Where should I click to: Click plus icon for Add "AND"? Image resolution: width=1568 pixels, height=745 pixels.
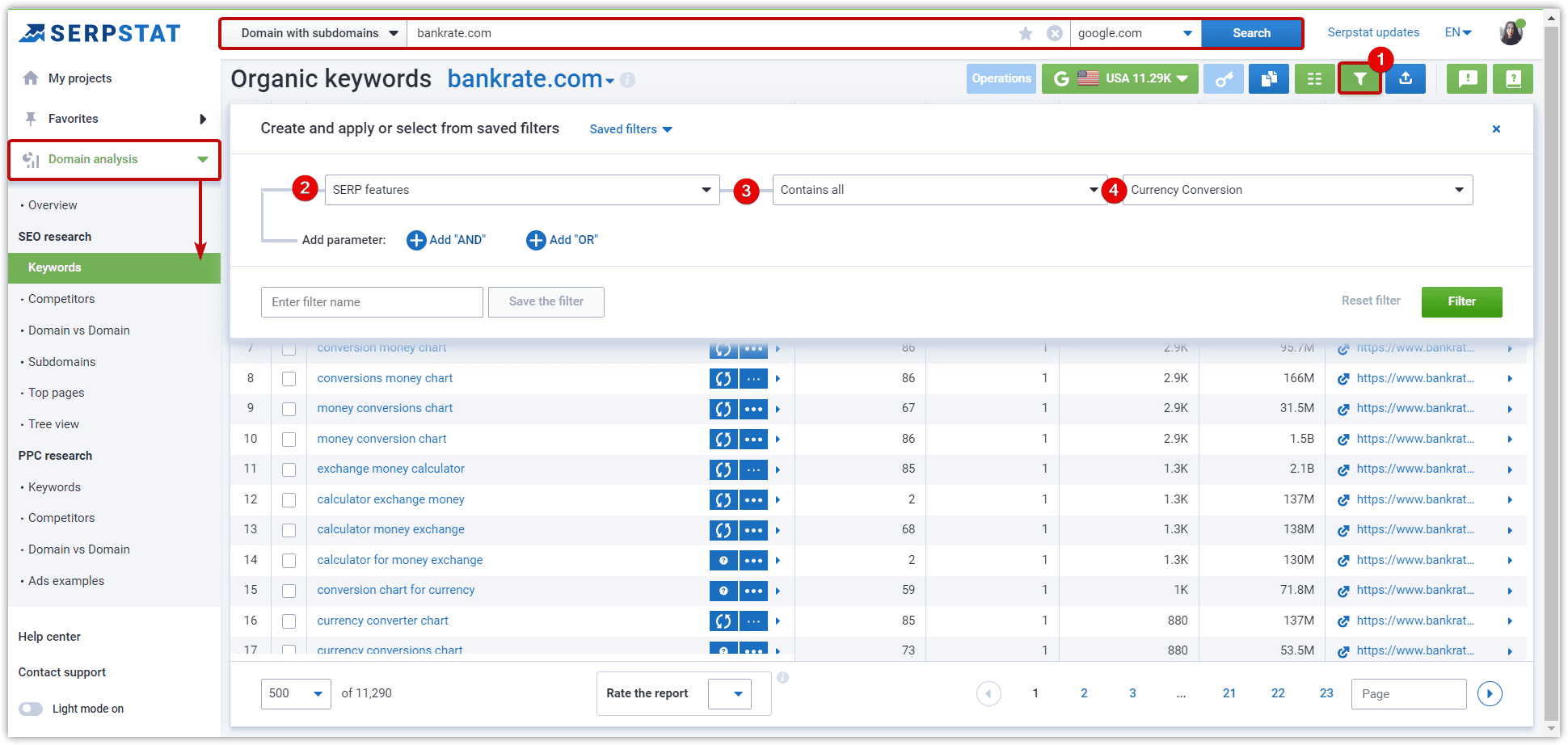click(x=416, y=240)
